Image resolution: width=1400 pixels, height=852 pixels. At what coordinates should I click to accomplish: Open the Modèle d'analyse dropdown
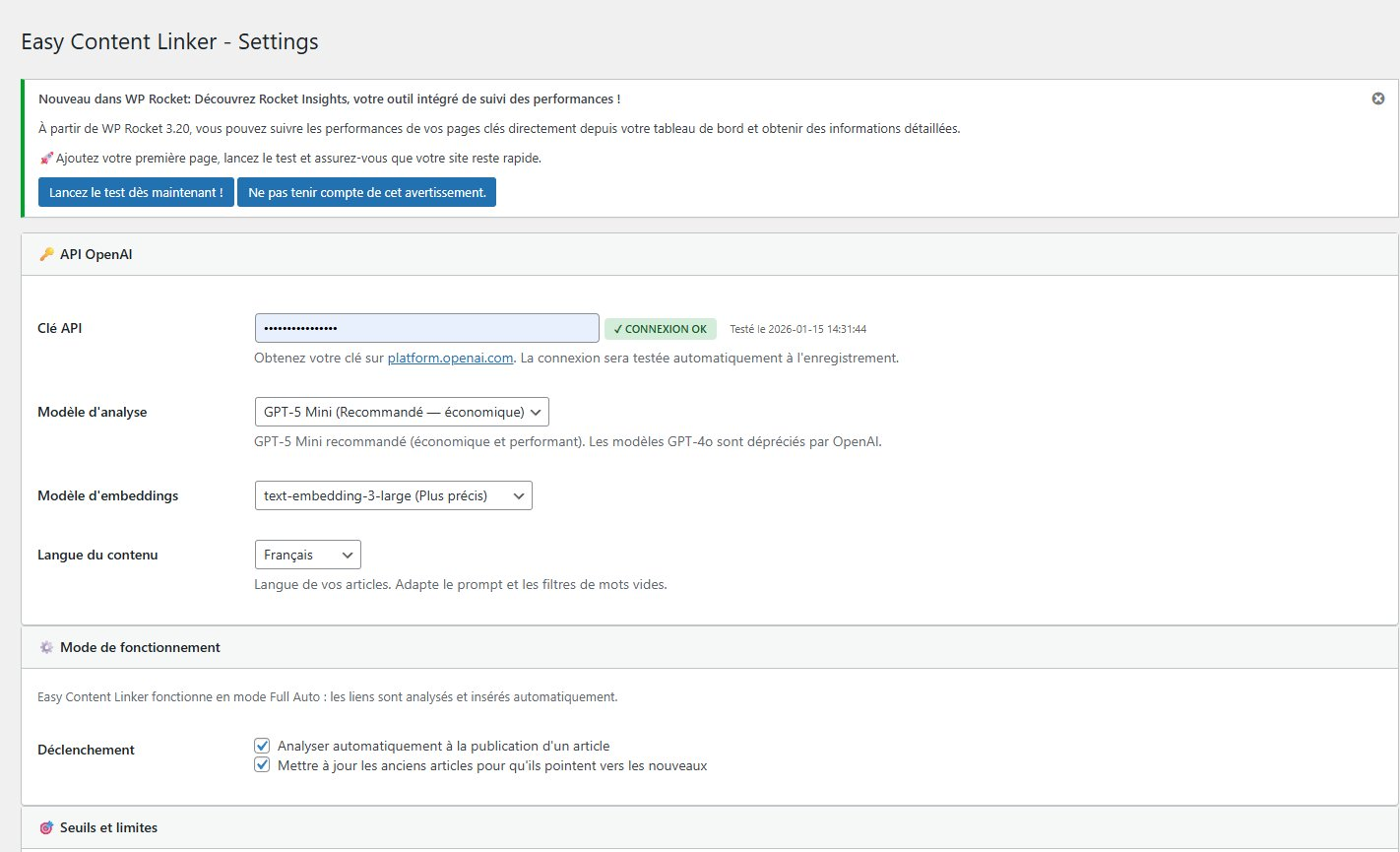point(401,412)
